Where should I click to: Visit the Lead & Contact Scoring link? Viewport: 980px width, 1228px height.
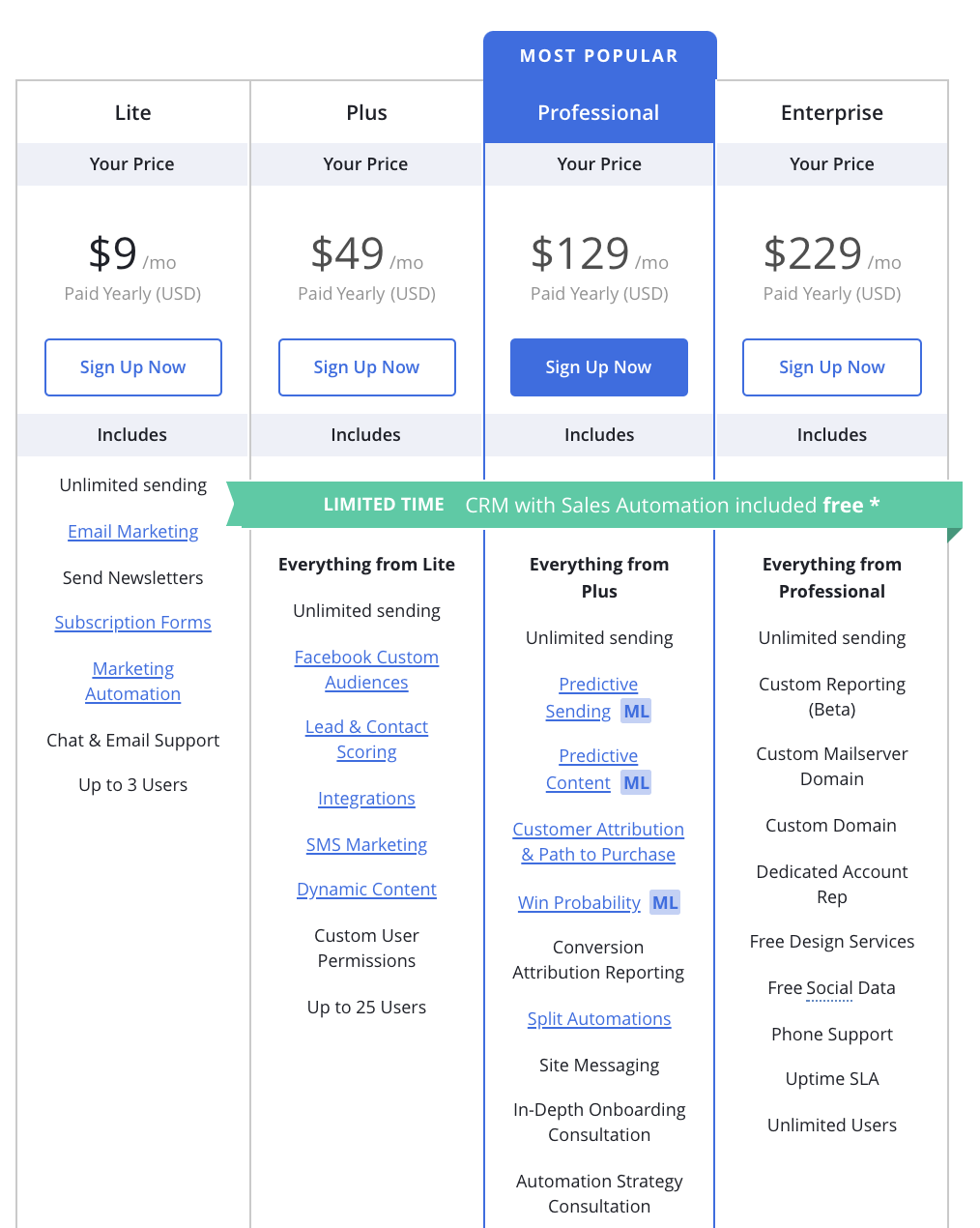click(x=366, y=740)
